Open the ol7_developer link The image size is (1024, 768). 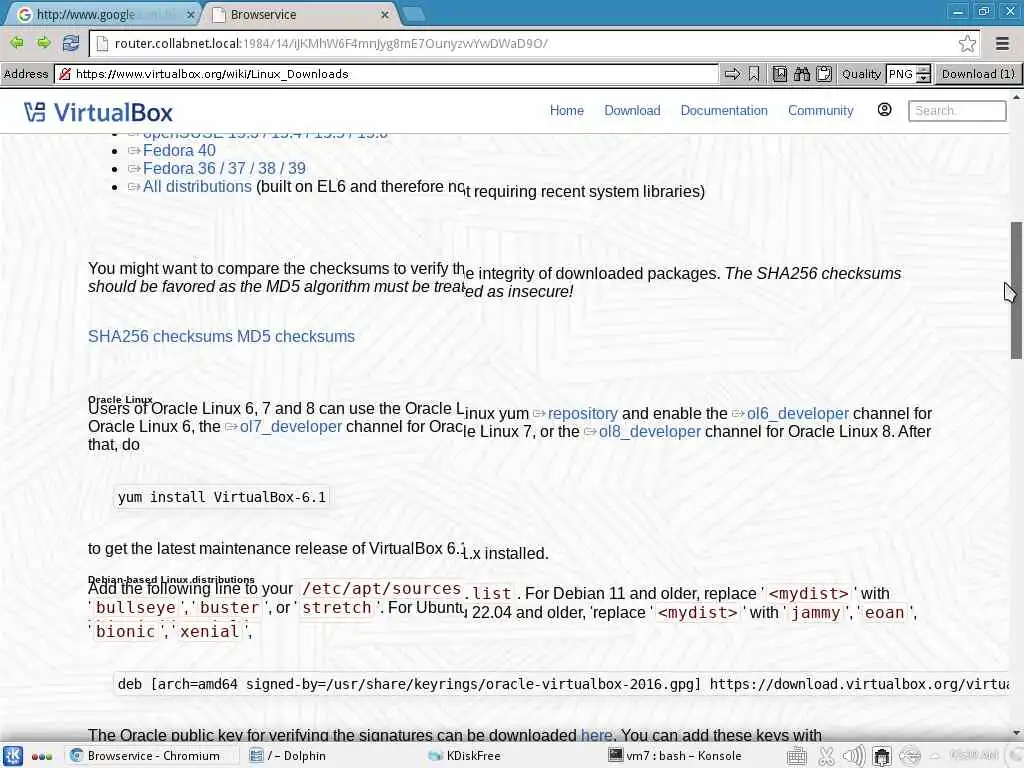point(291,426)
